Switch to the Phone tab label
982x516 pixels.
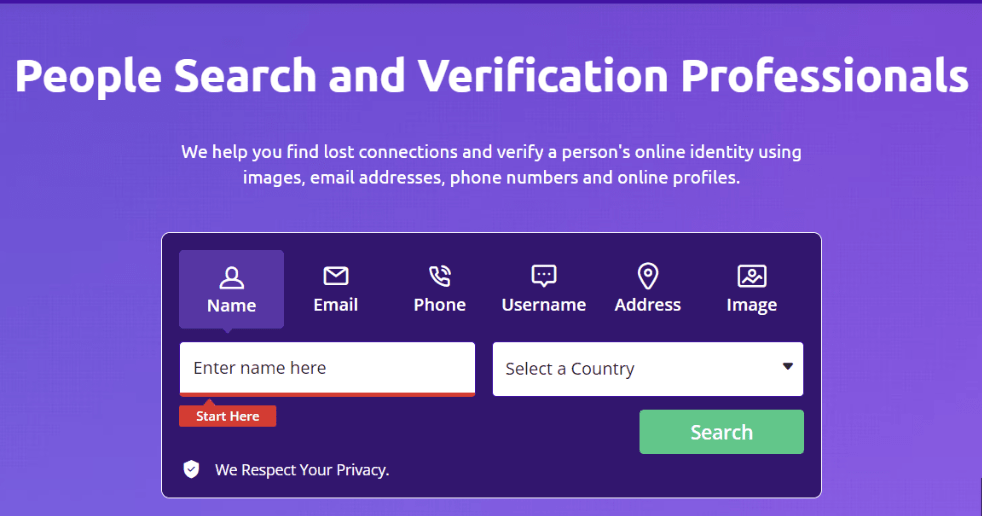tap(440, 305)
